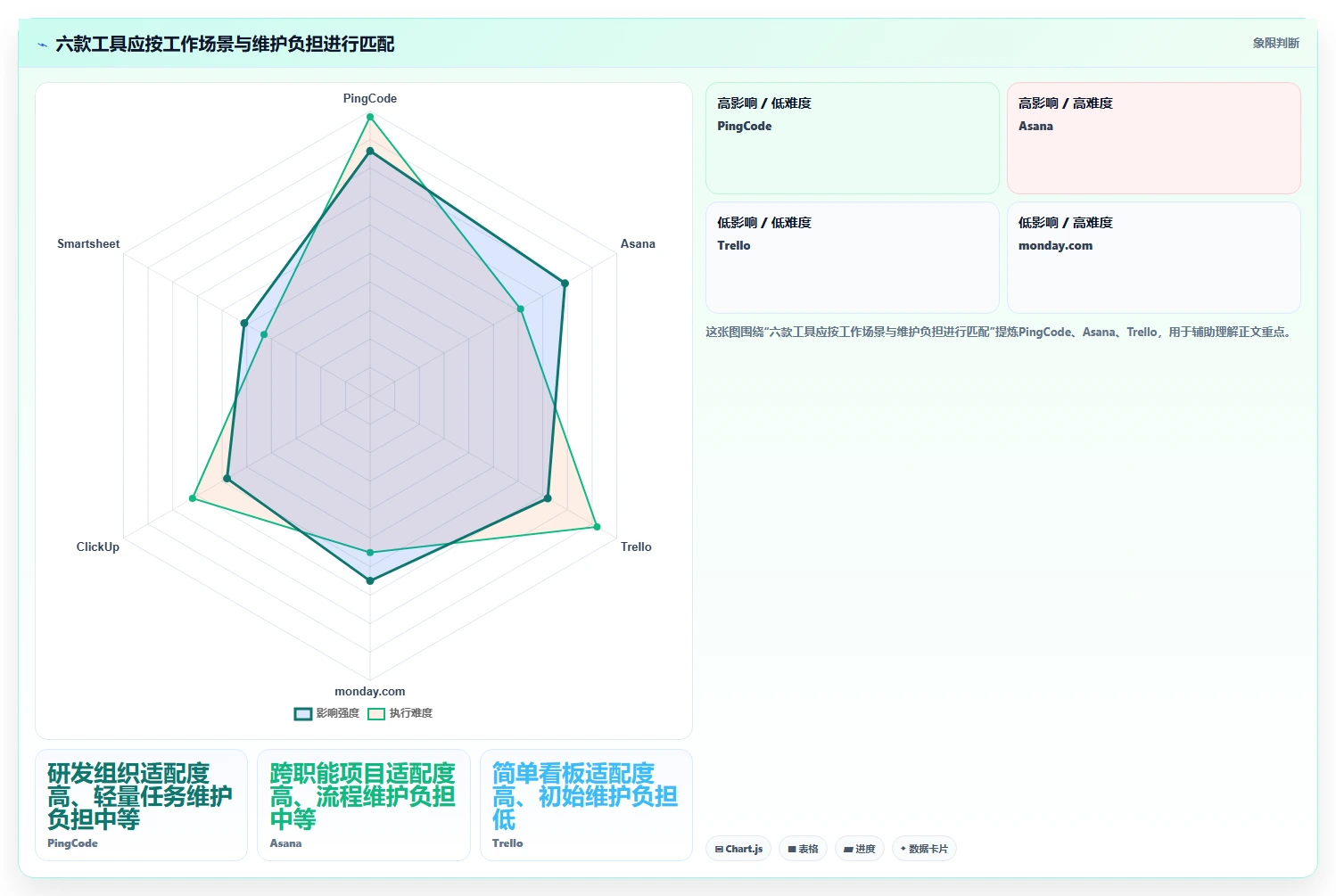
Task: Click the 执行难度 data point at PingCode
Action: [370, 117]
